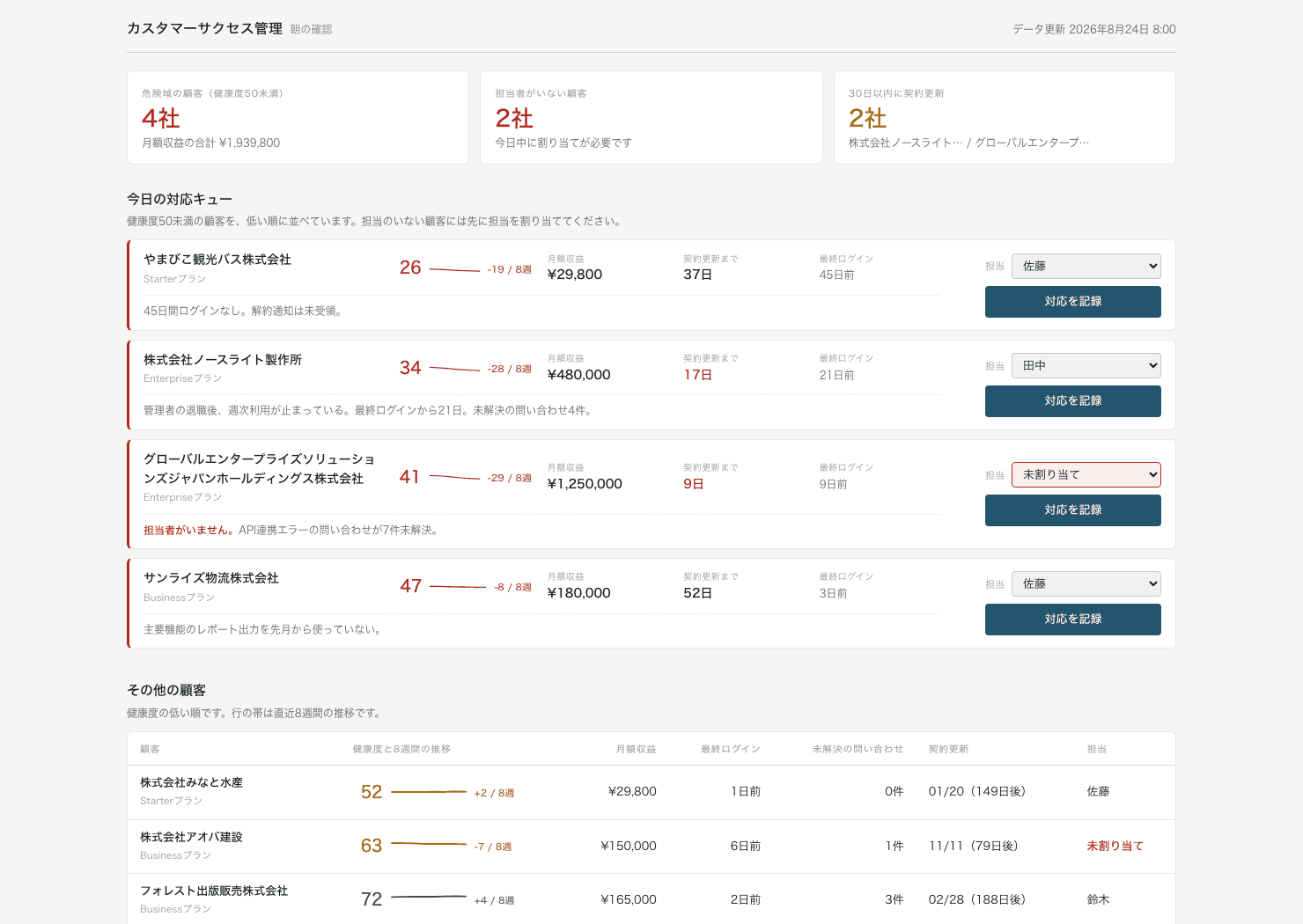Select the 危険域の顧客 summary card showing 4社
Viewport: 1303px width, 924px height.
(298, 117)
